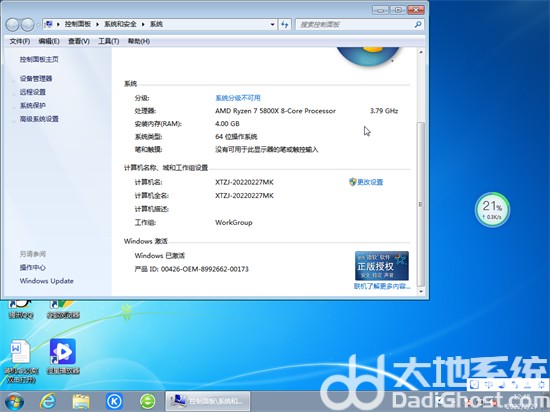Click the 更改设置 link
The image size is (550, 412).
(370, 182)
